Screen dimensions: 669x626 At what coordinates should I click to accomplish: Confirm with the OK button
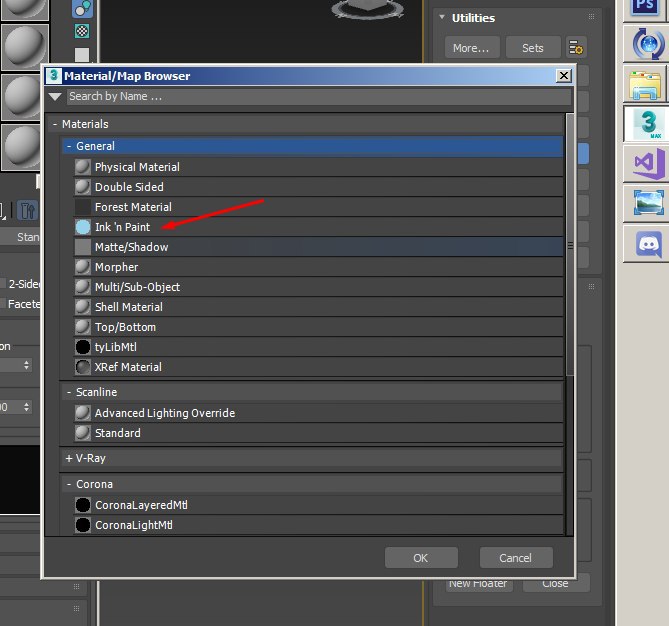click(421, 558)
